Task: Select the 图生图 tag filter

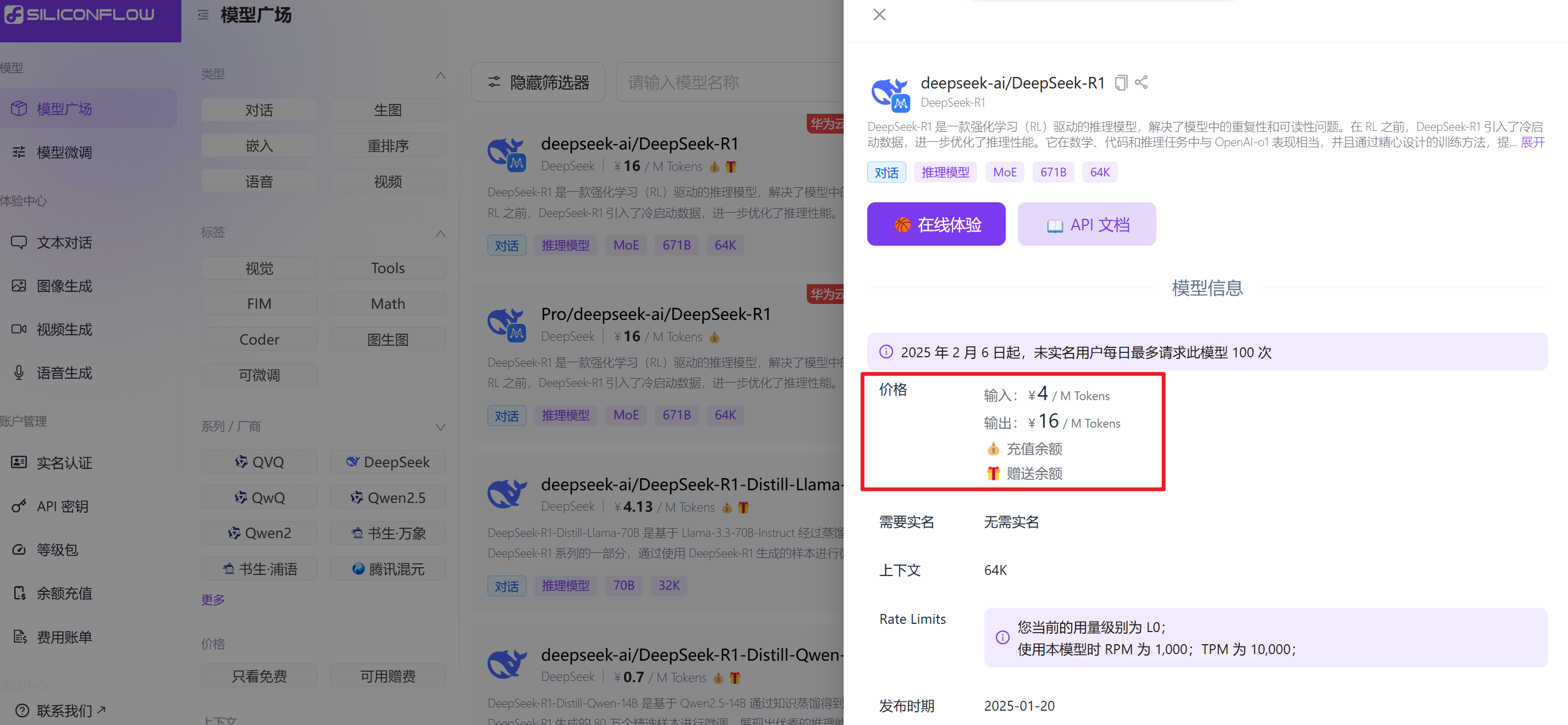Action: pyautogui.click(x=387, y=340)
